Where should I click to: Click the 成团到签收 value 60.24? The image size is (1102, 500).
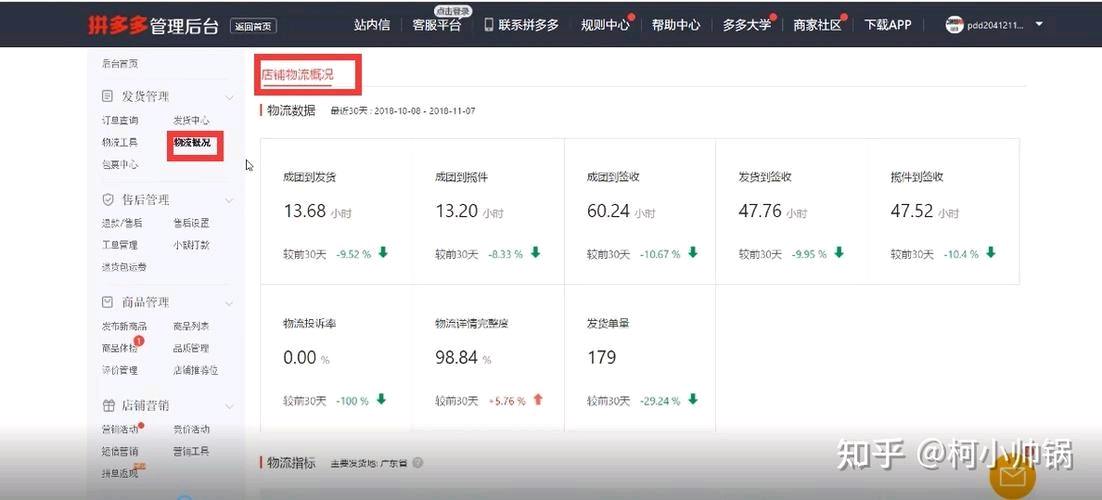(x=609, y=211)
